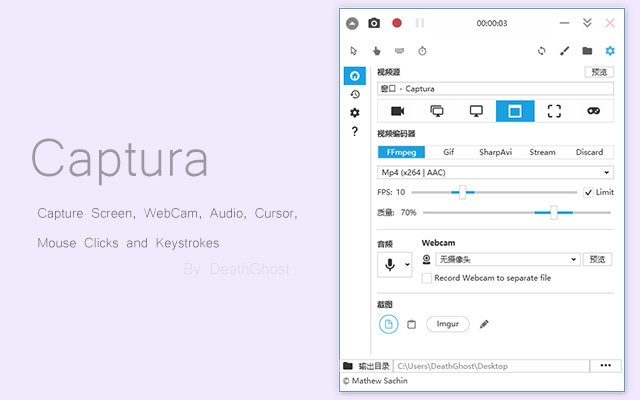Pause the recording
Image resolution: width=640 pixels, height=400 pixels.
coord(420,23)
